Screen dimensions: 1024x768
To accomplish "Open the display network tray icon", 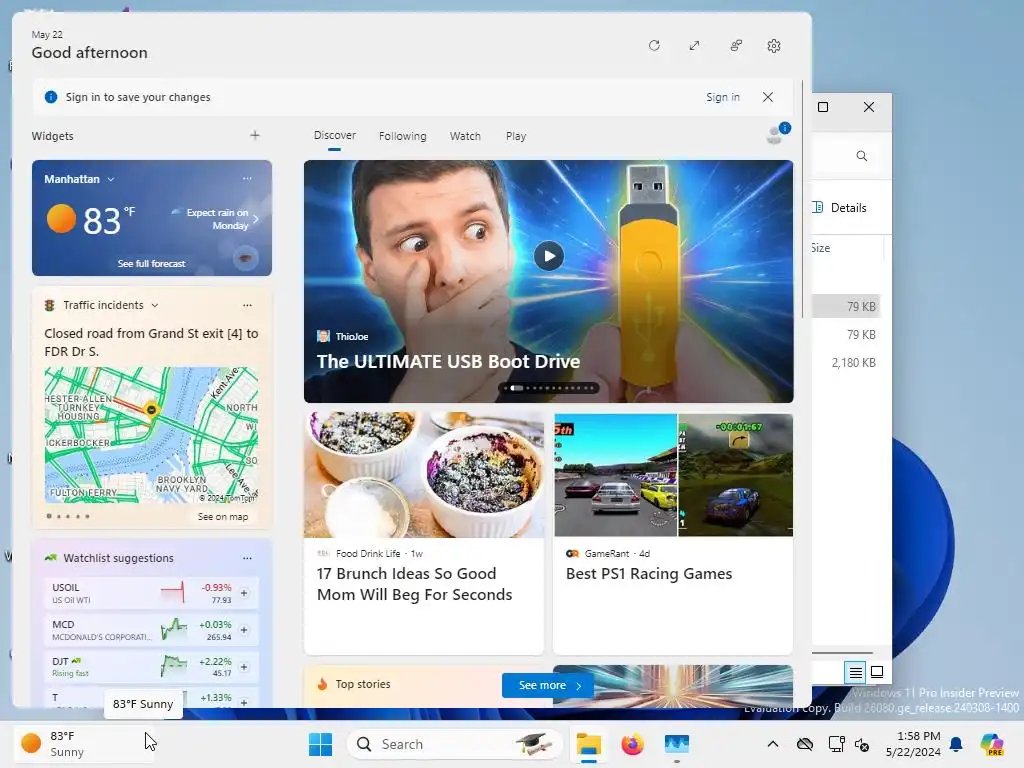I will tap(836, 744).
